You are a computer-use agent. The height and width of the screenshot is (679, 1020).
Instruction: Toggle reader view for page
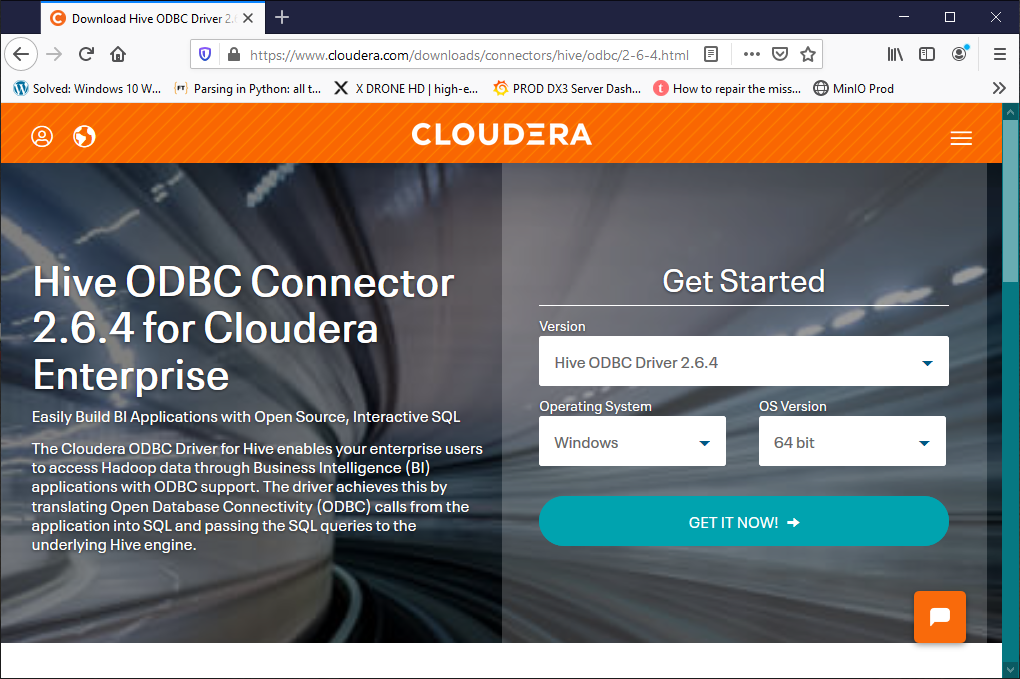(x=711, y=54)
